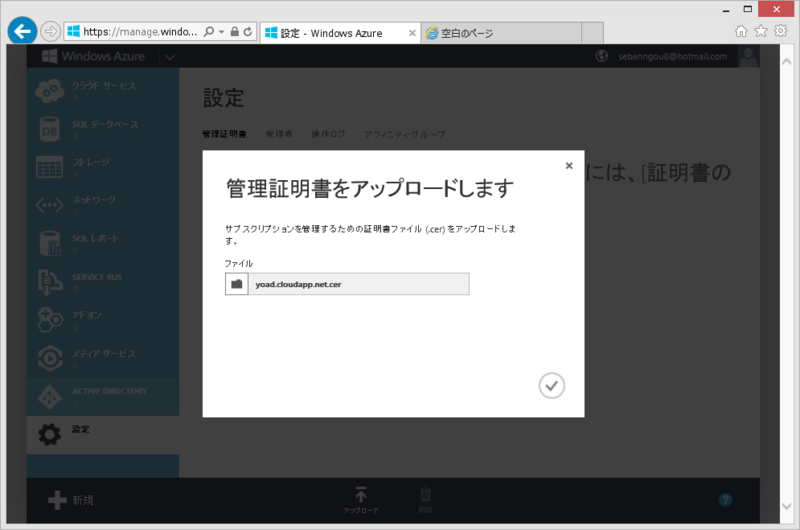This screenshot has width=800, height=530.
Task: Open SERVICE BUS in sidebar
Action: coord(103,282)
